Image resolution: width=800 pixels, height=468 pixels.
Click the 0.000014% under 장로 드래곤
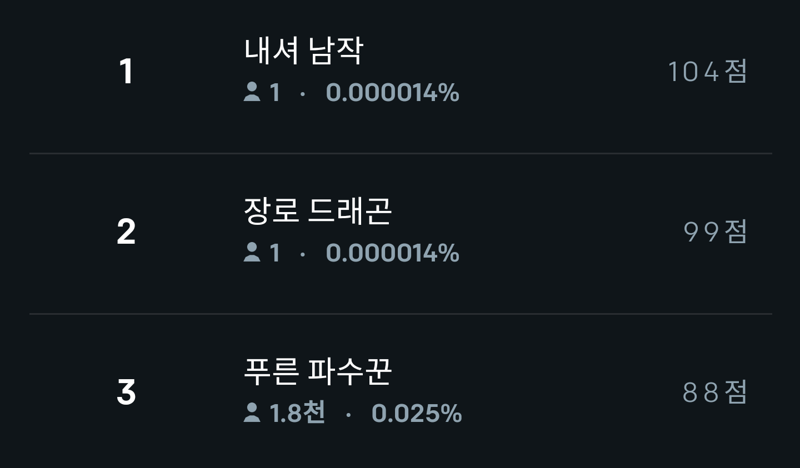coord(392,253)
